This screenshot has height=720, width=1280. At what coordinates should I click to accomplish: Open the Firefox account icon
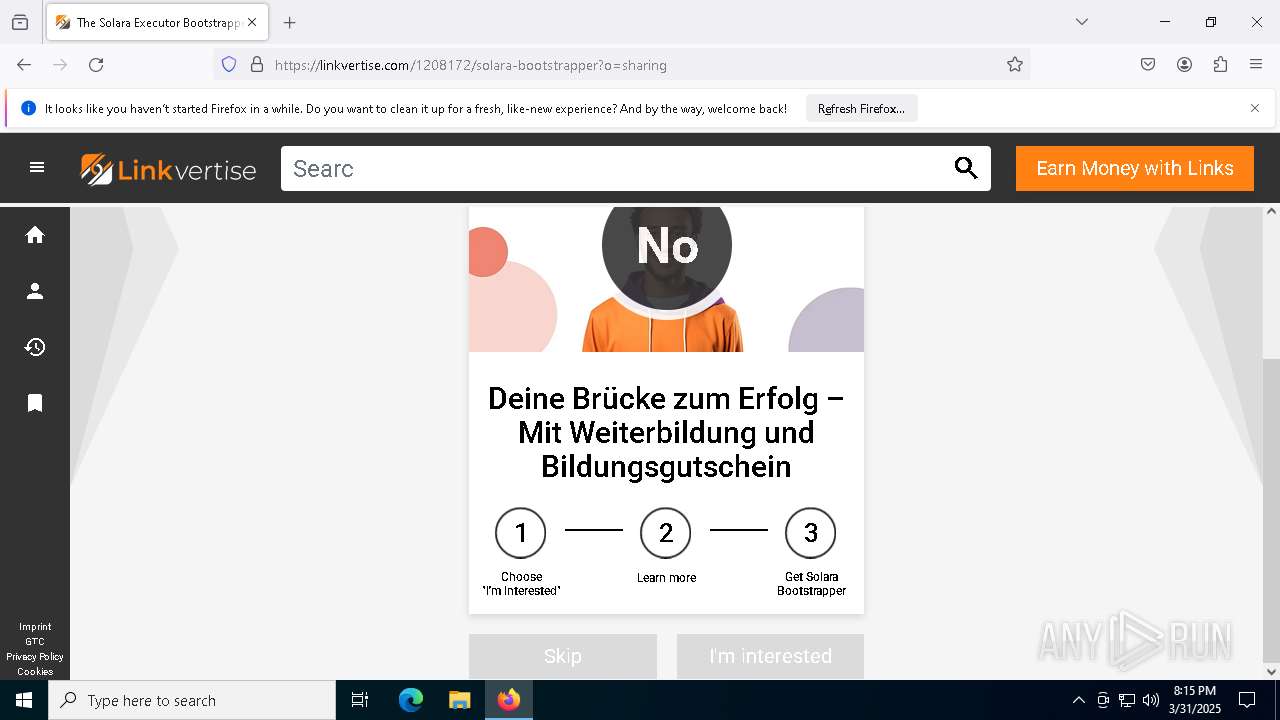point(1184,65)
